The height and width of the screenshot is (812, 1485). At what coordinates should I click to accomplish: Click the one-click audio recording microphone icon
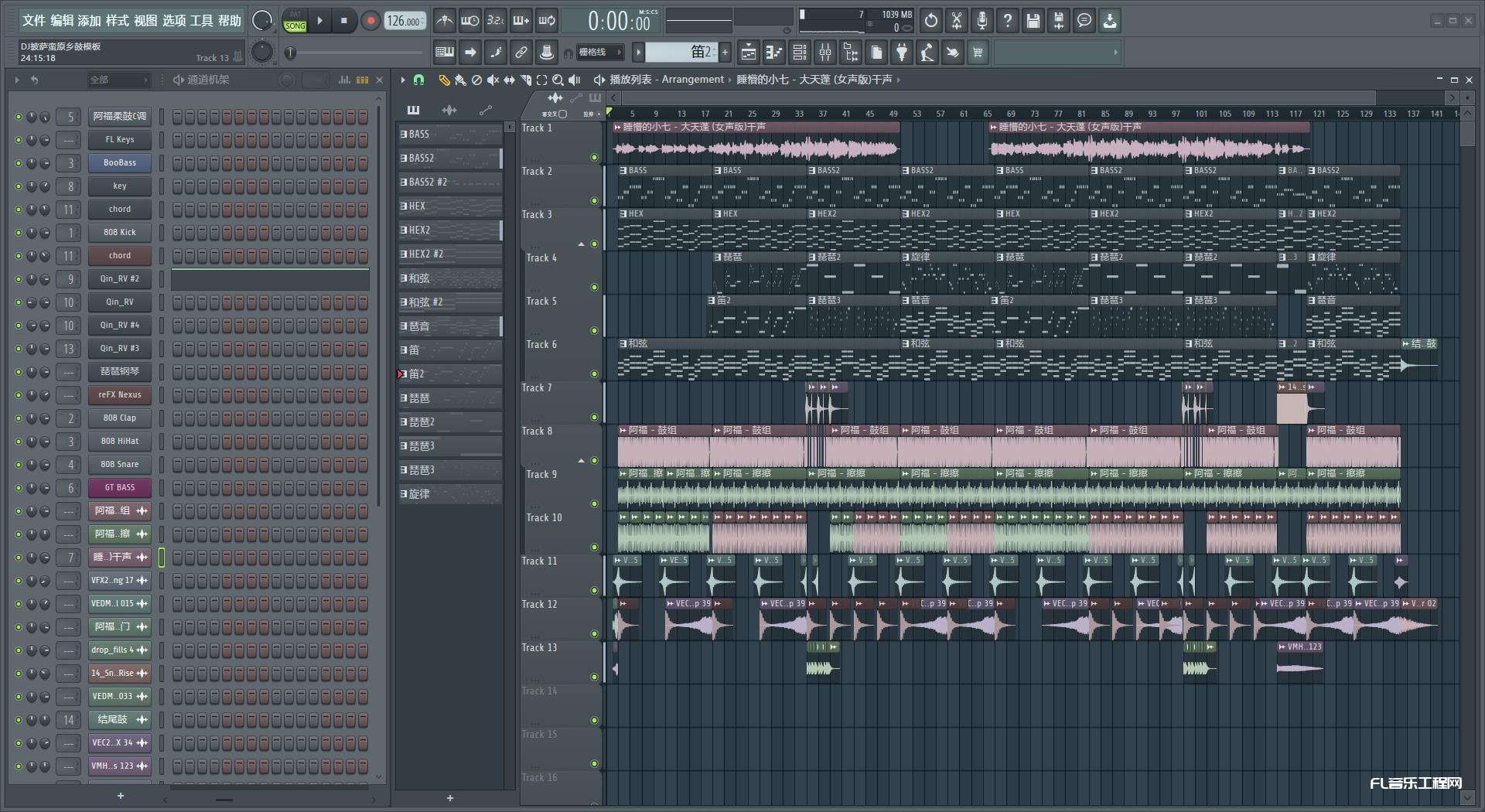982,21
